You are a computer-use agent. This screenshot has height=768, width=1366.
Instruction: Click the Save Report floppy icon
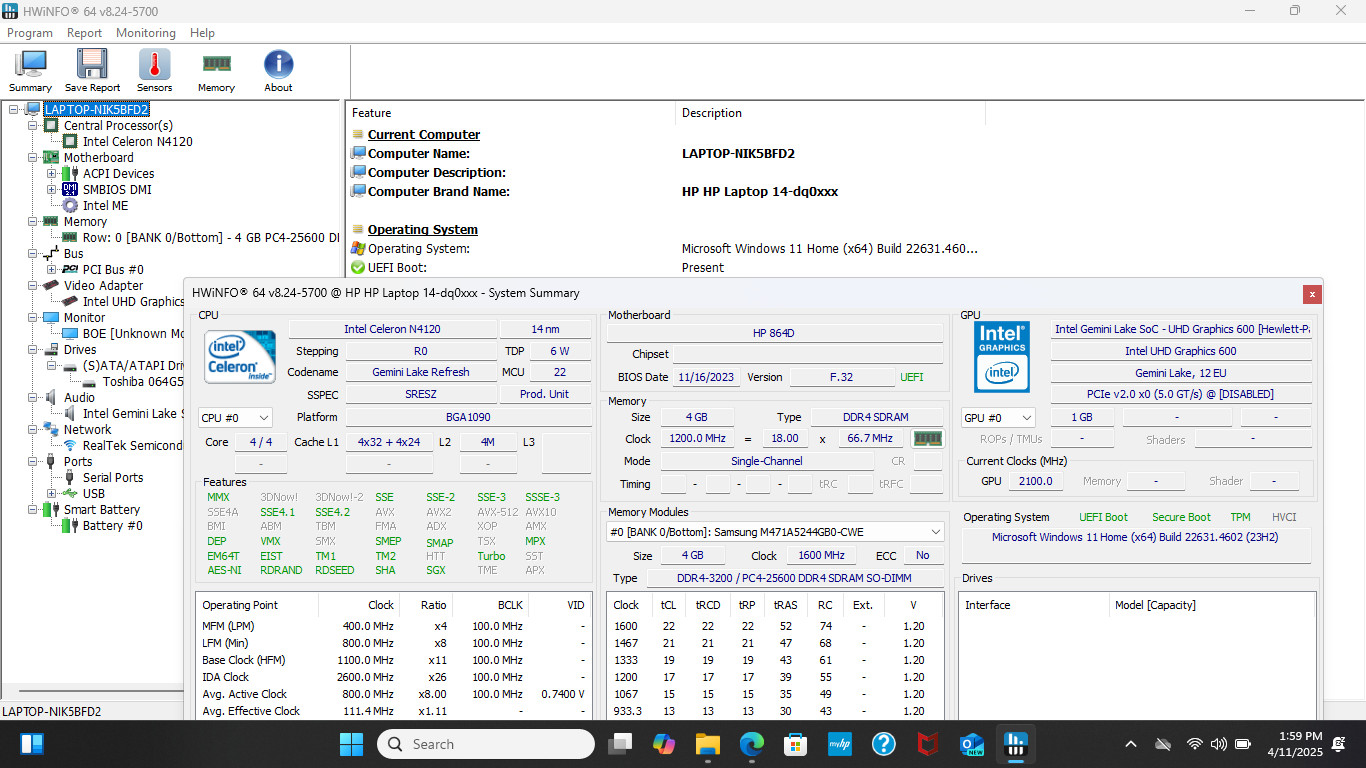pos(92,71)
